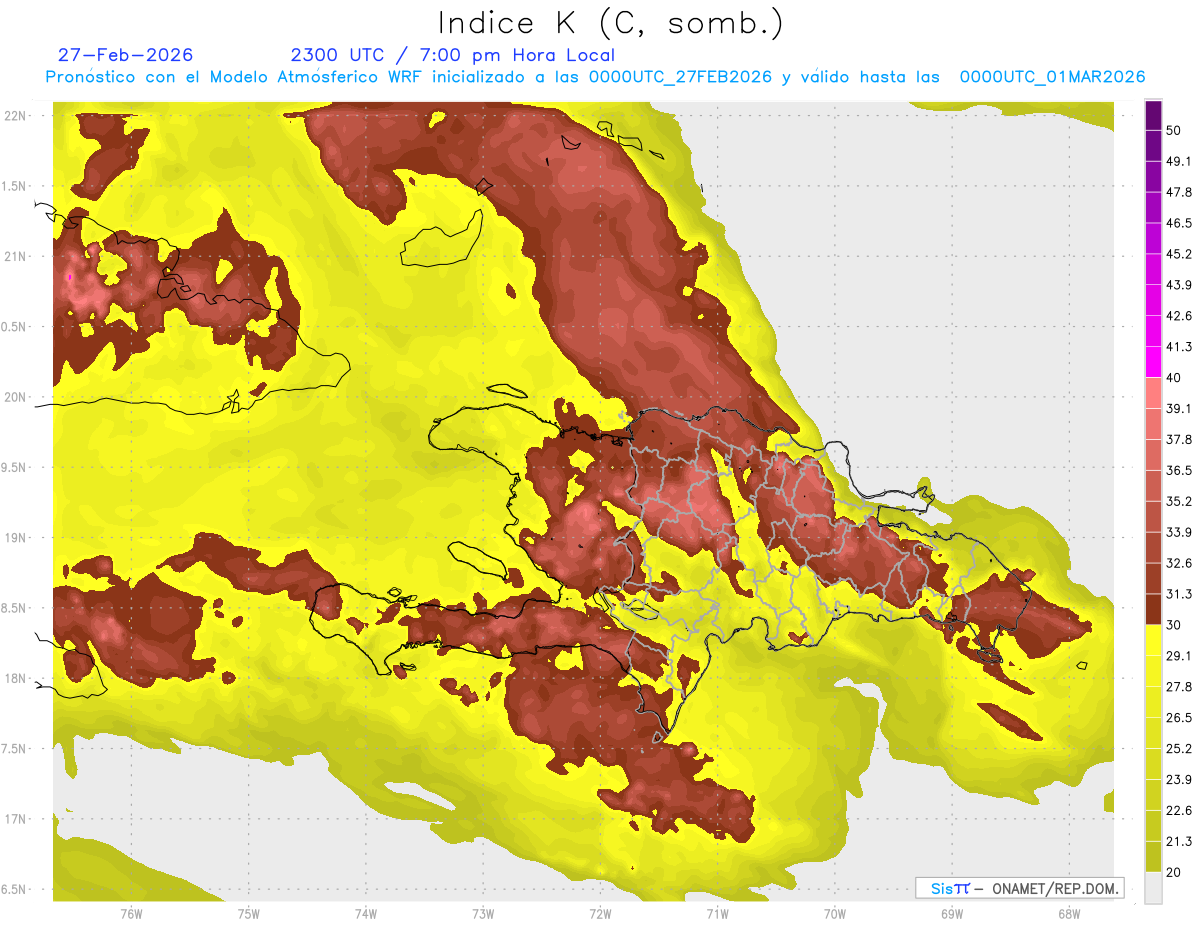Select the date text "27-Feb-2026"
The height and width of the screenshot is (927, 1200).
126,56
